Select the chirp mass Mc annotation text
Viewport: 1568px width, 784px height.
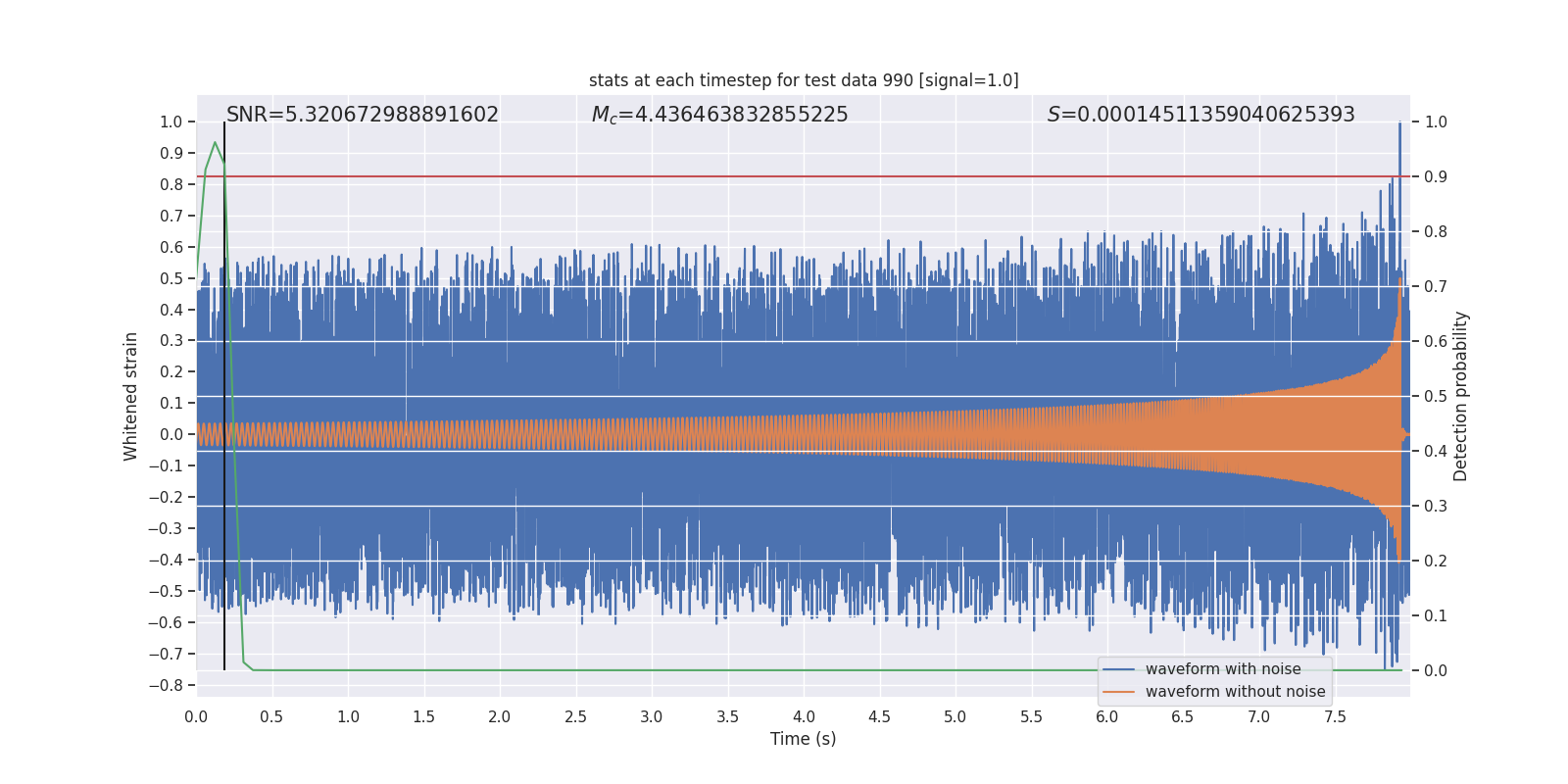719,115
